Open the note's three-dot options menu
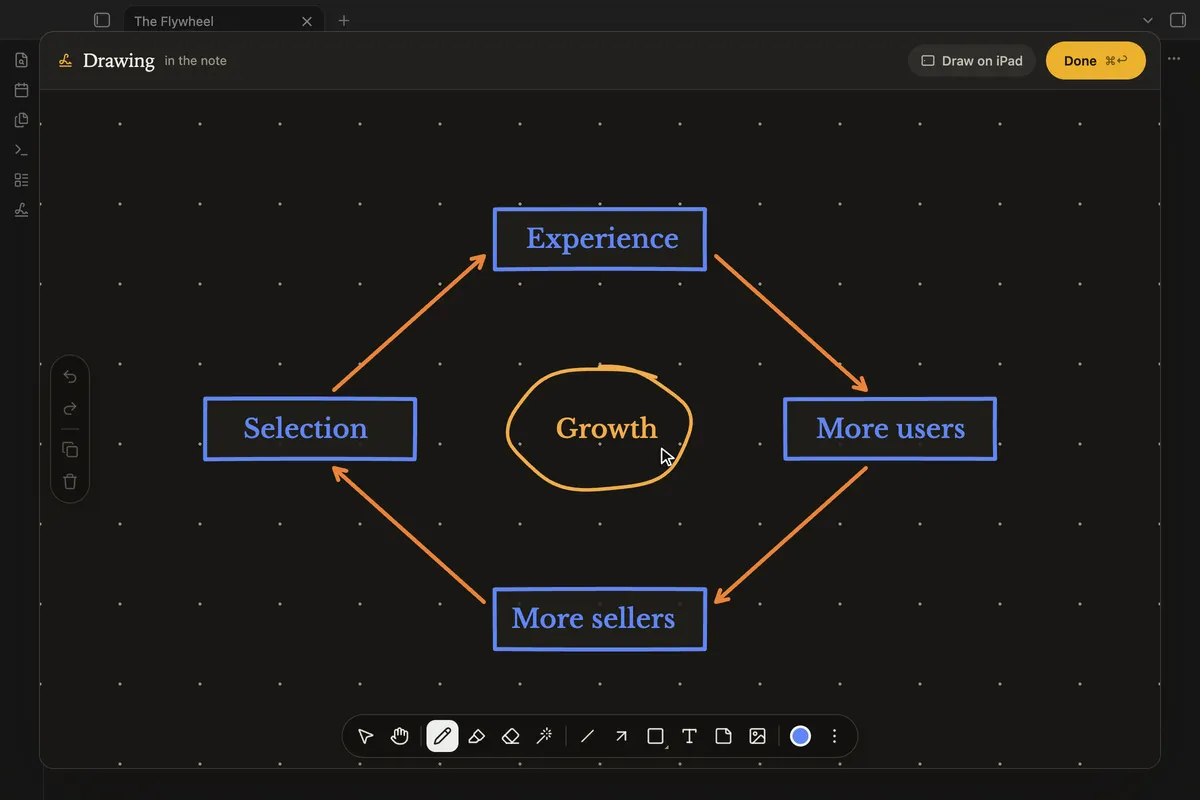Image resolution: width=1200 pixels, height=800 pixels. pos(1174,60)
